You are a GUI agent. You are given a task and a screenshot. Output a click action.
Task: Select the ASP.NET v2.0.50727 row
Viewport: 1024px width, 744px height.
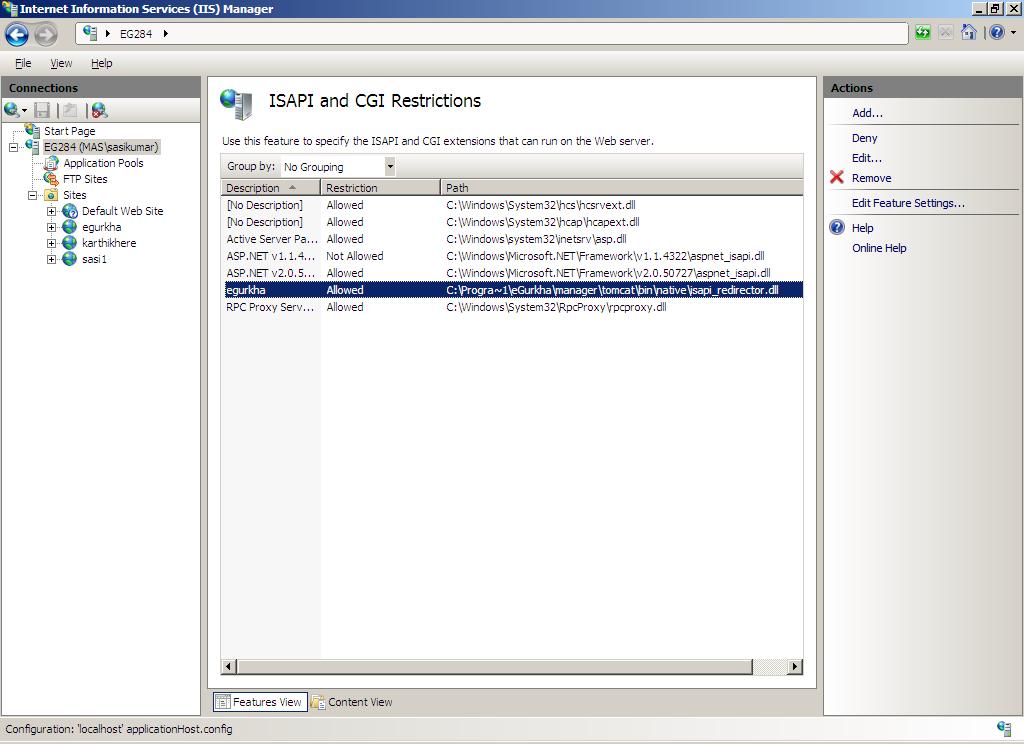pos(512,273)
